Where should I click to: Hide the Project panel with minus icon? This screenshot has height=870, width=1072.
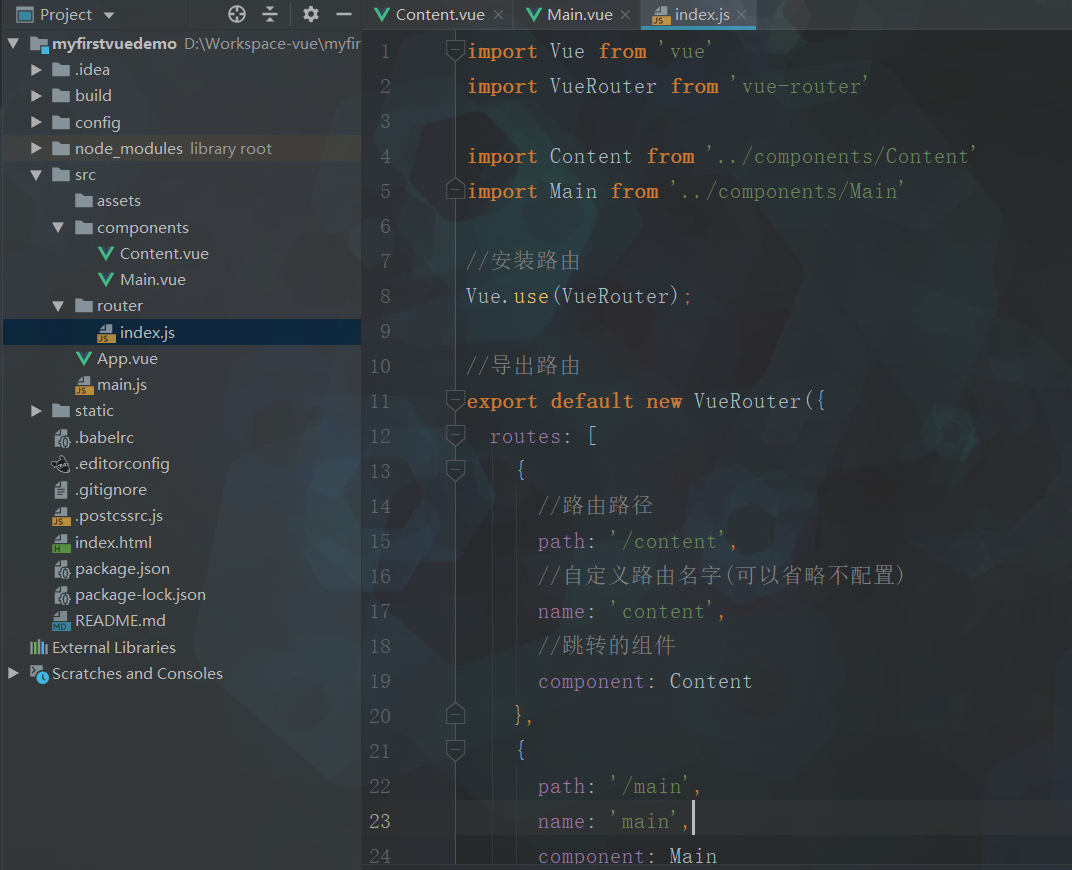tap(344, 14)
